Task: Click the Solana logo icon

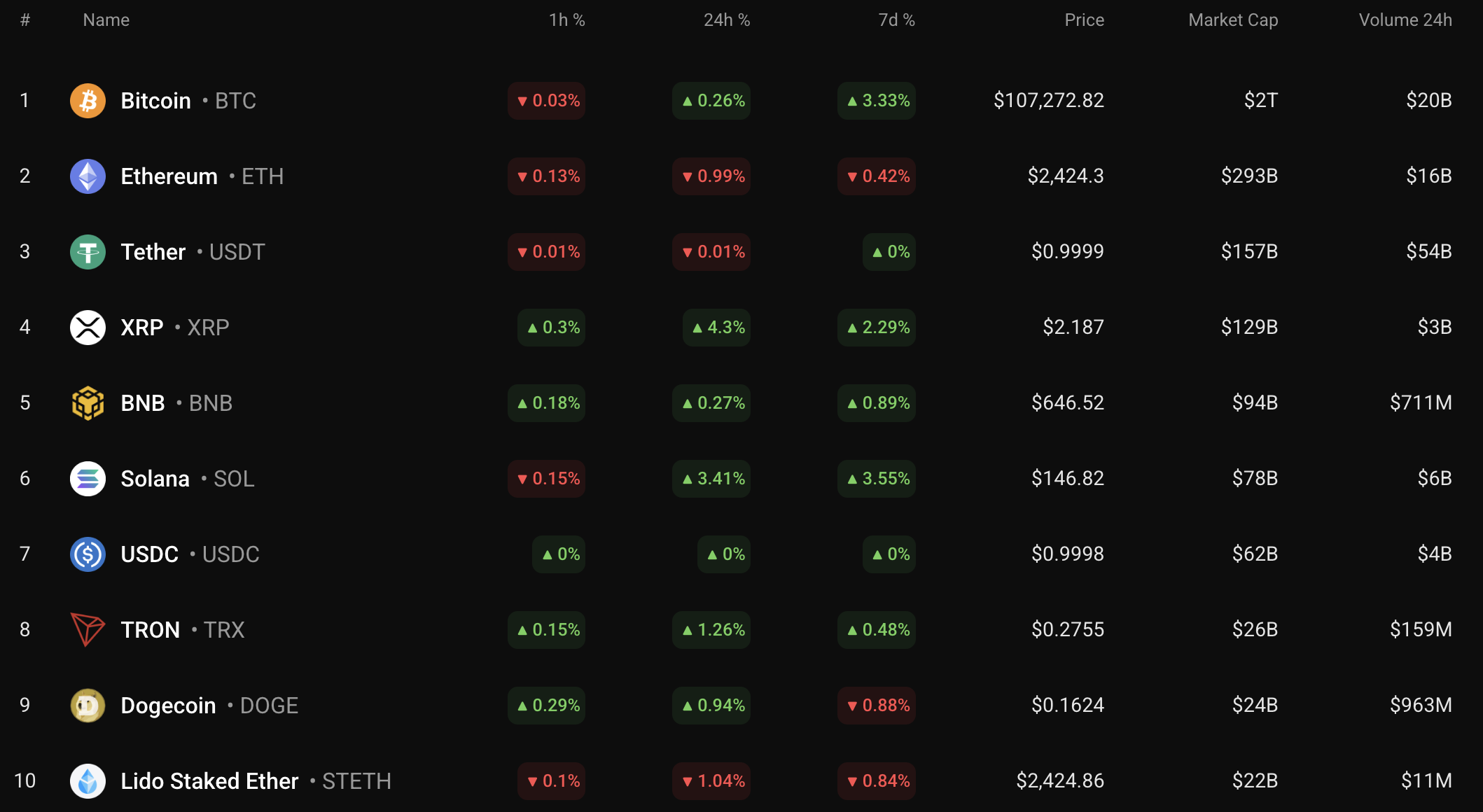Action: point(88,479)
